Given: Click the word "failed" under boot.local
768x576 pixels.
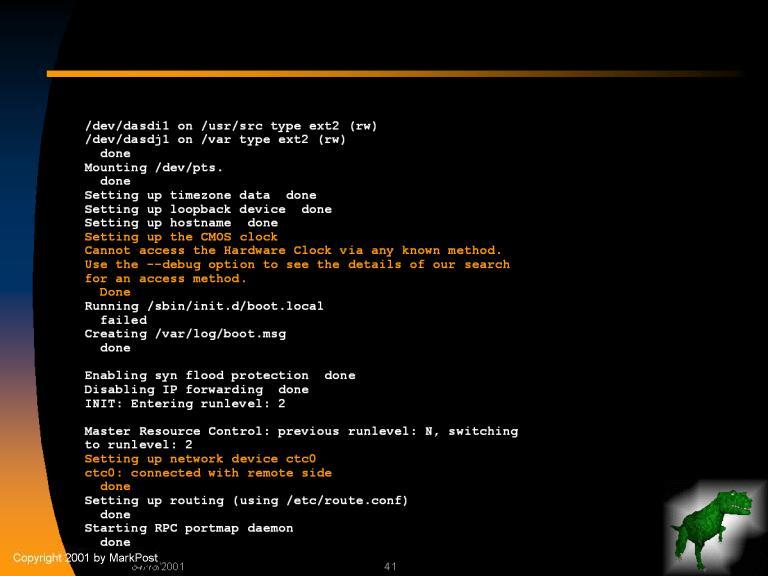Looking at the screenshot, I should click(123, 320).
